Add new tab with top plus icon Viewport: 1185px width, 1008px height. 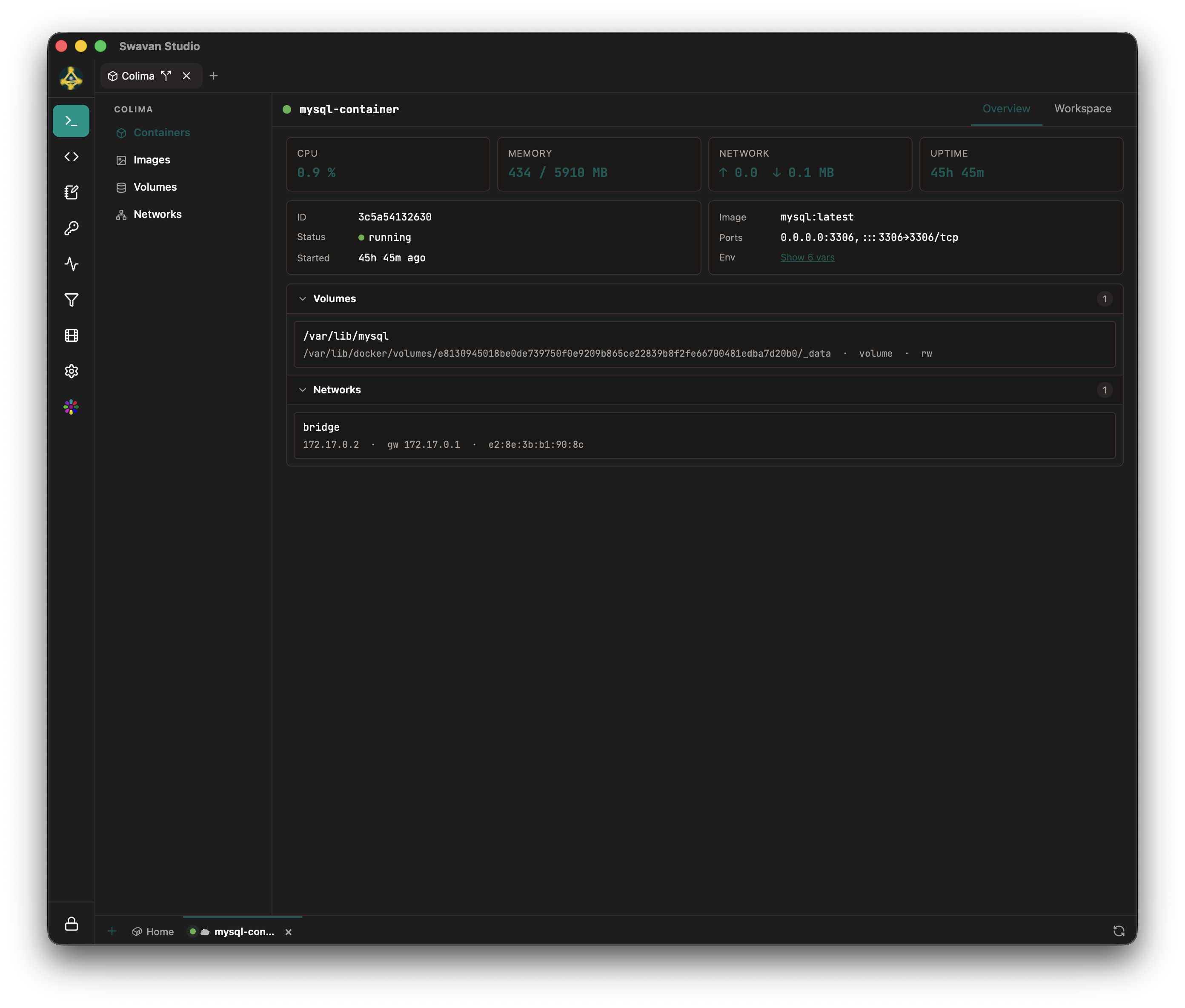(x=214, y=76)
